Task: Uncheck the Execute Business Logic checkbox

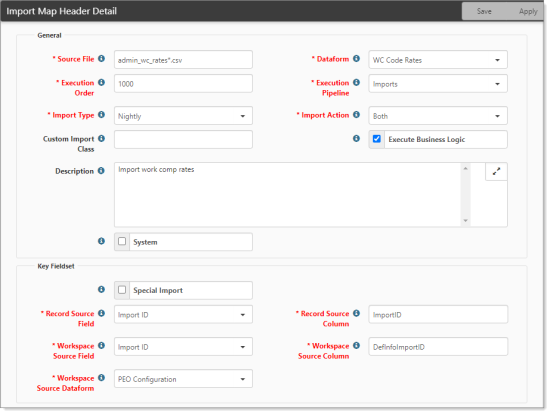Action: point(377,139)
